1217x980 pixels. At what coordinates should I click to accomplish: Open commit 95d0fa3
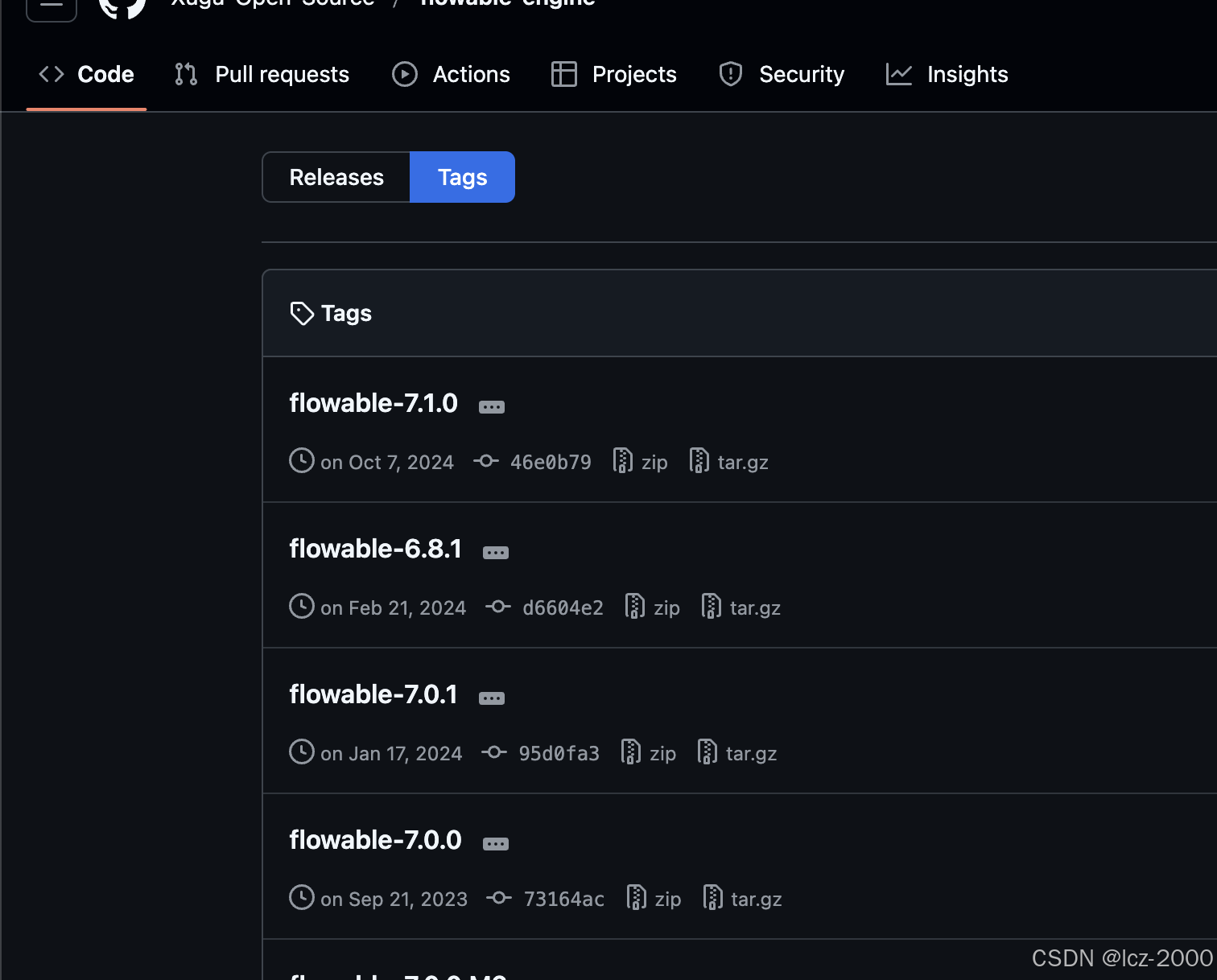(x=559, y=754)
